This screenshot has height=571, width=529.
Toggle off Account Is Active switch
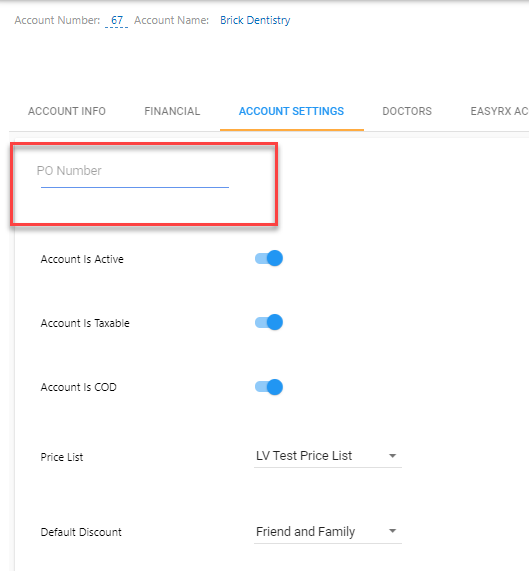[269, 259]
